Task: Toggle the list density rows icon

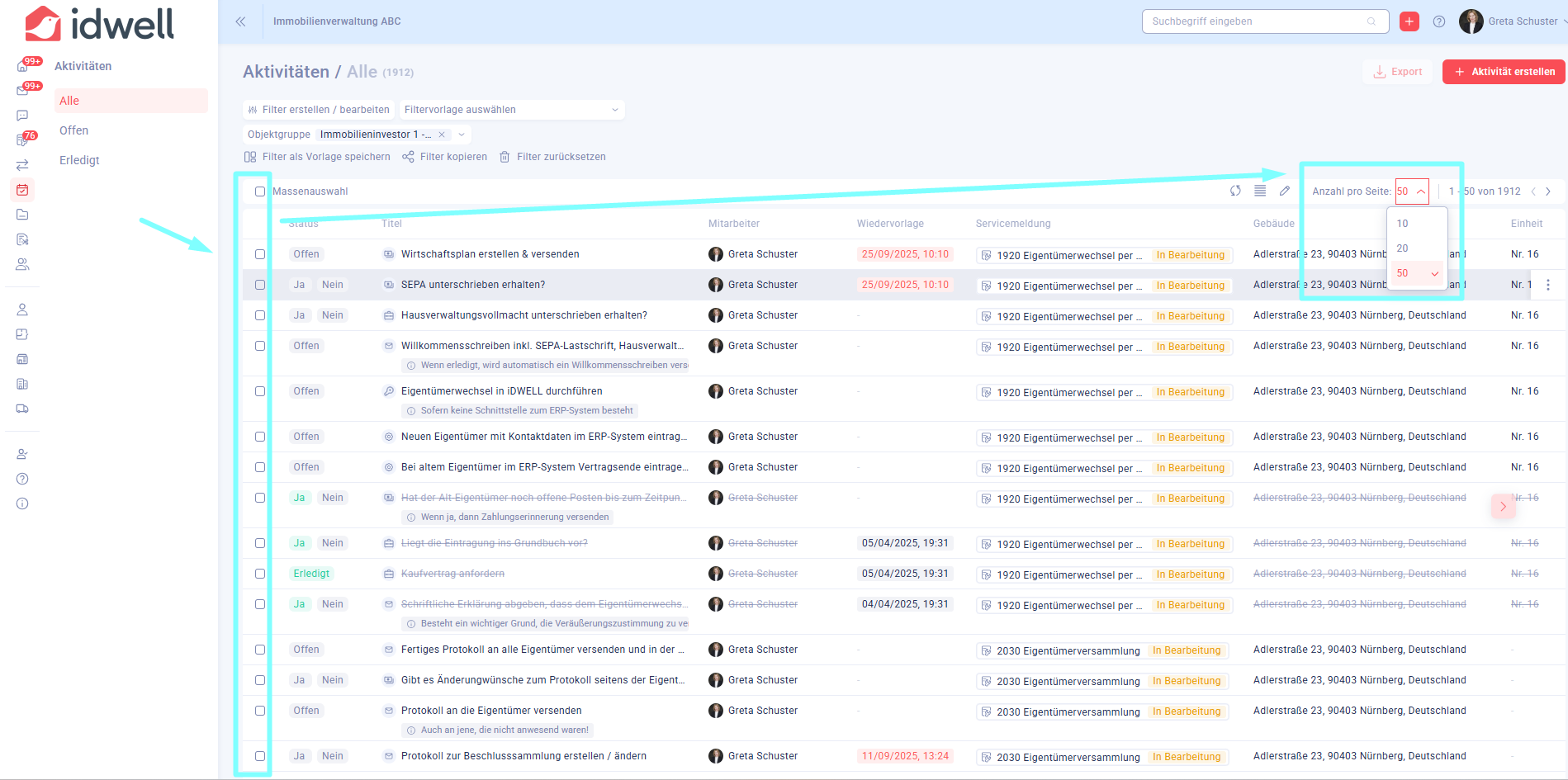Action: pos(1260,191)
